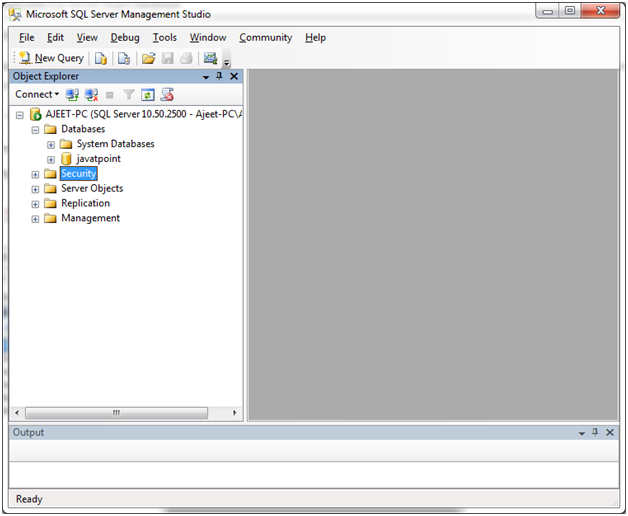Select the AJEET-PC server entry
Image resolution: width=628 pixels, height=516 pixels.
144,114
